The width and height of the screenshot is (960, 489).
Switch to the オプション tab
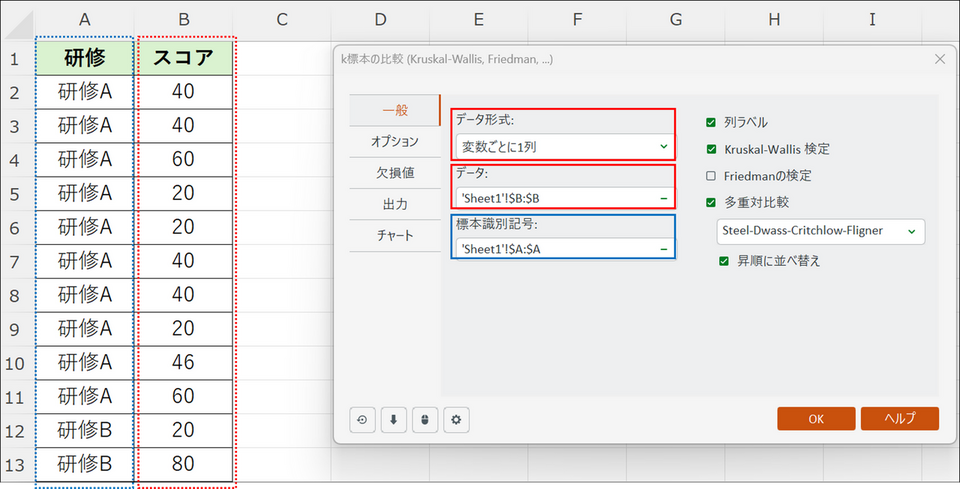click(x=394, y=142)
